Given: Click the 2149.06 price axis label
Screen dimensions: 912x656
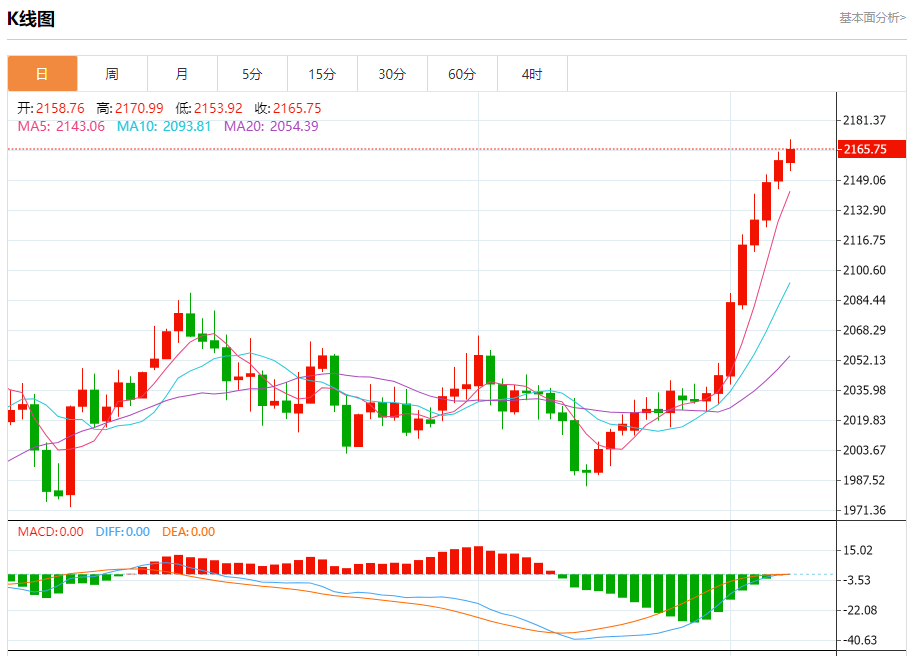Looking at the screenshot, I should coord(864,180).
